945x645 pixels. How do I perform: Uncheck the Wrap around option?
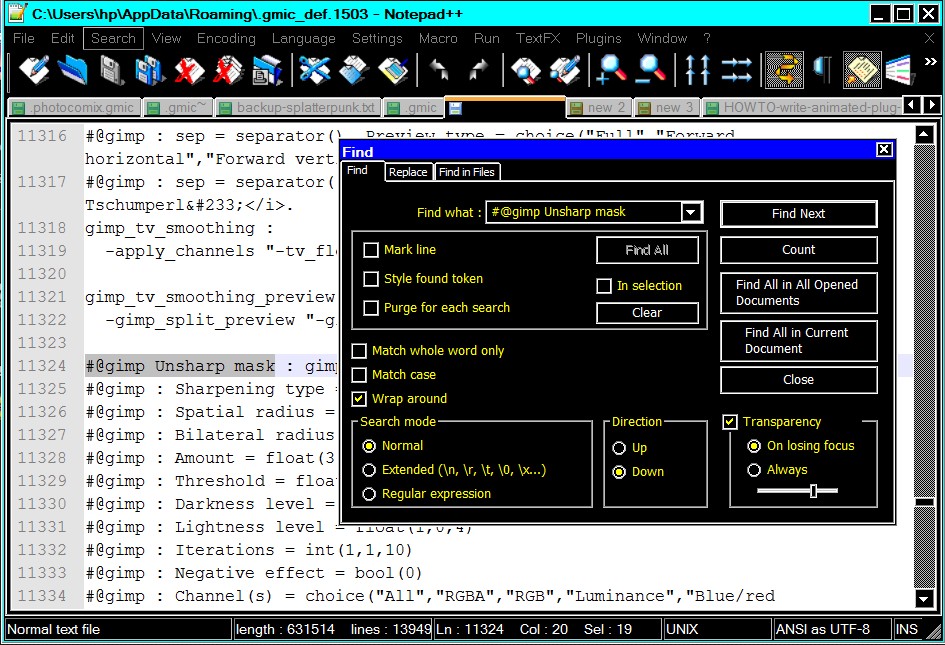click(359, 399)
